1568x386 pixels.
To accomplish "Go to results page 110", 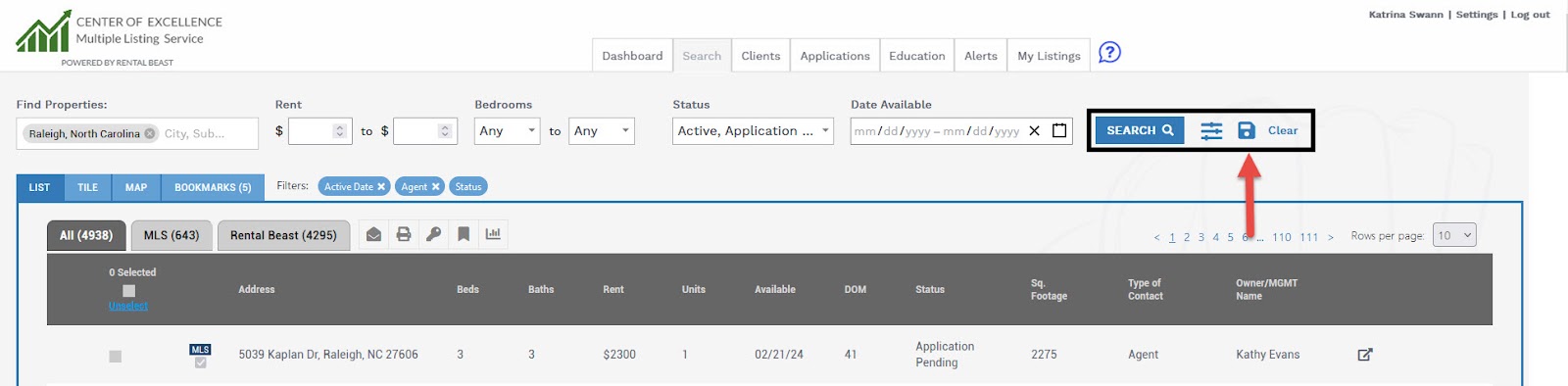I will tap(1282, 237).
